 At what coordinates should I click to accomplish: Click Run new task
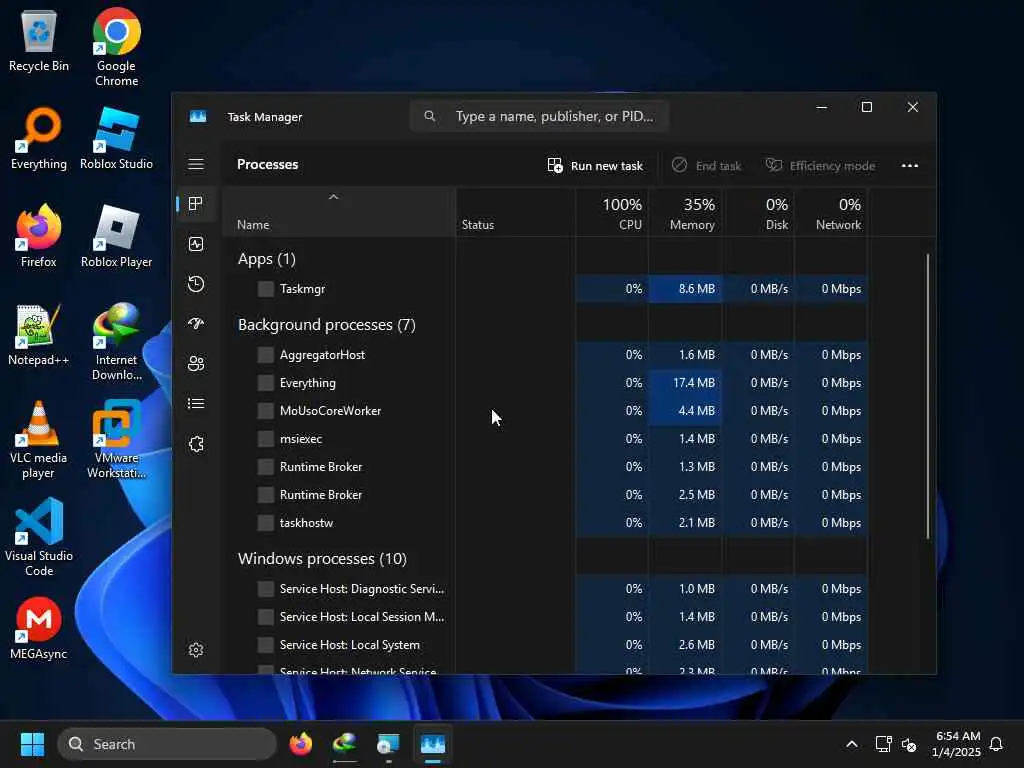point(595,166)
